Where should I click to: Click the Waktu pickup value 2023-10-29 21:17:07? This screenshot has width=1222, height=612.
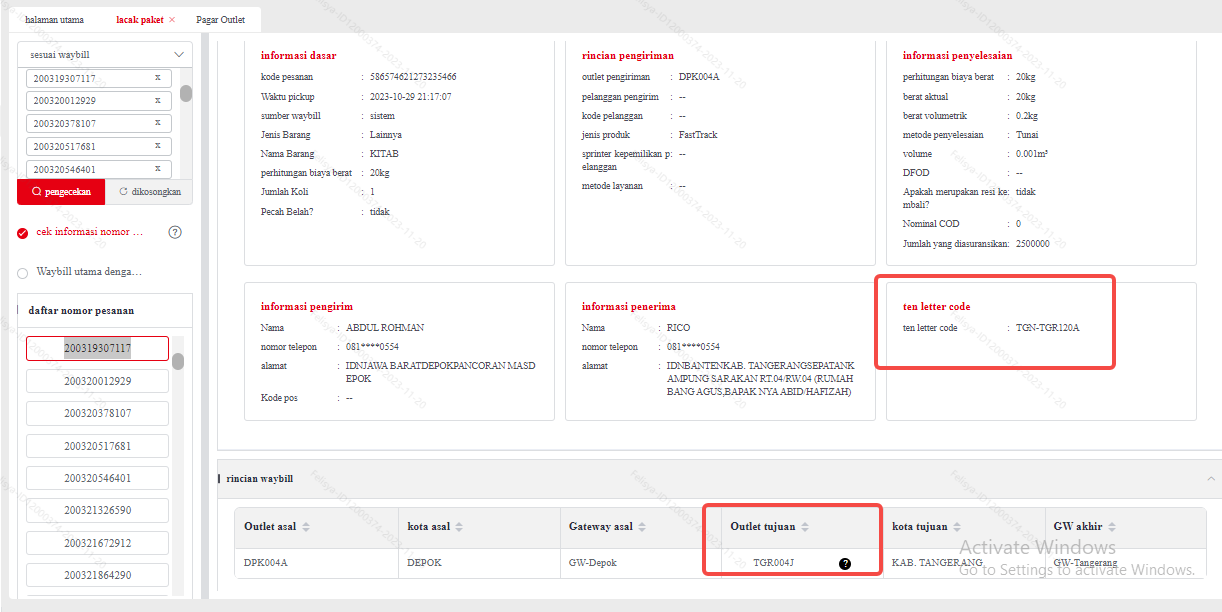coord(410,97)
